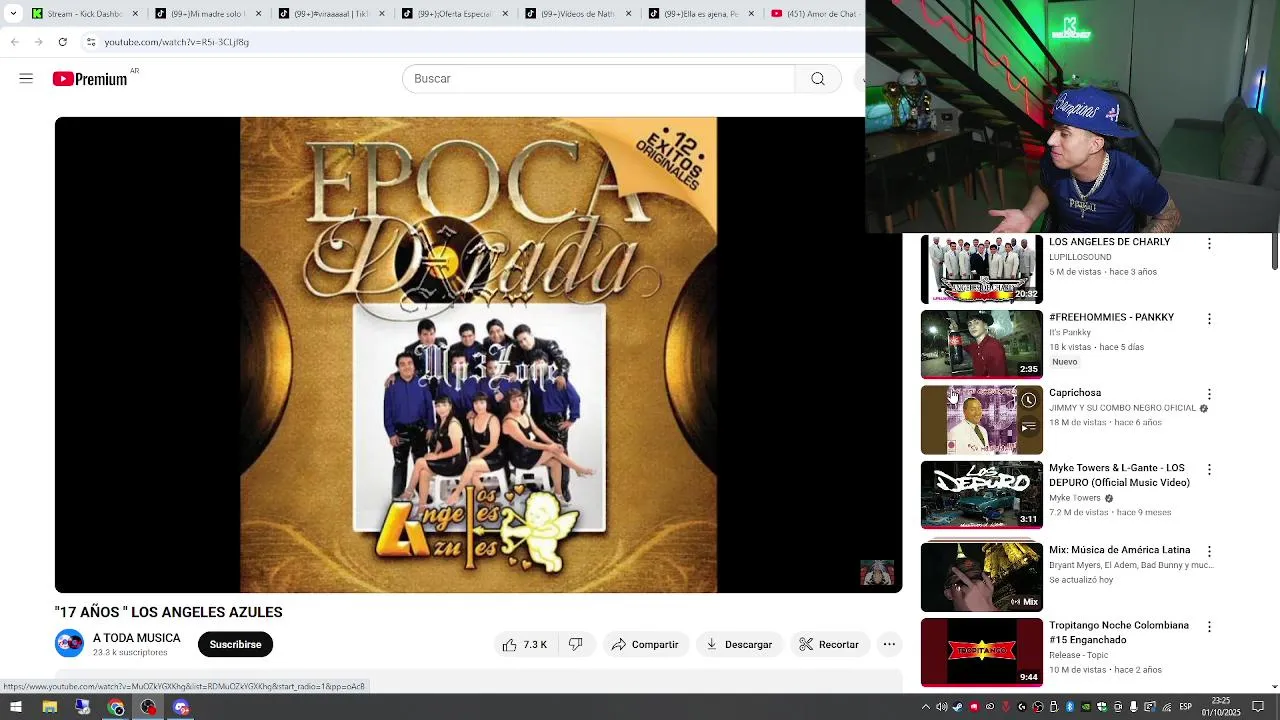1280x720 pixels.
Task: Open options for Tropitango Noche Colombiana video
Action: point(1209,627)
